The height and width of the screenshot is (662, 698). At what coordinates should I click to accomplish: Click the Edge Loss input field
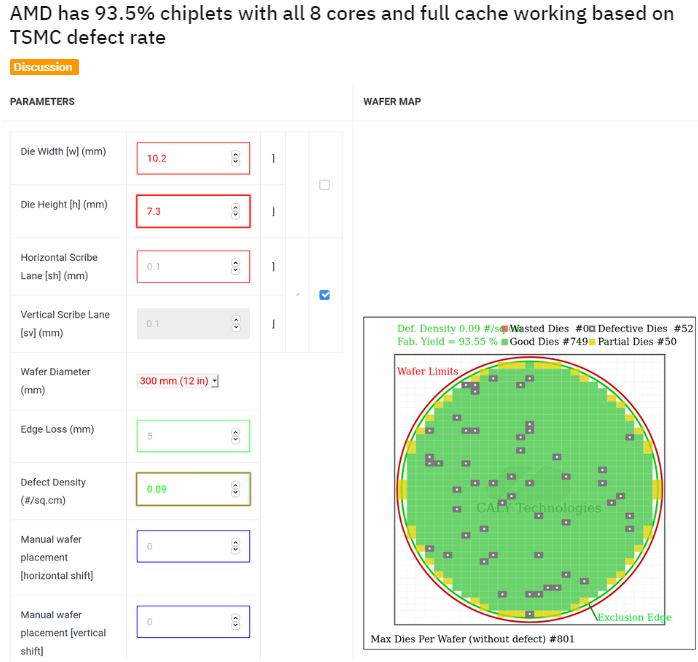193,436
